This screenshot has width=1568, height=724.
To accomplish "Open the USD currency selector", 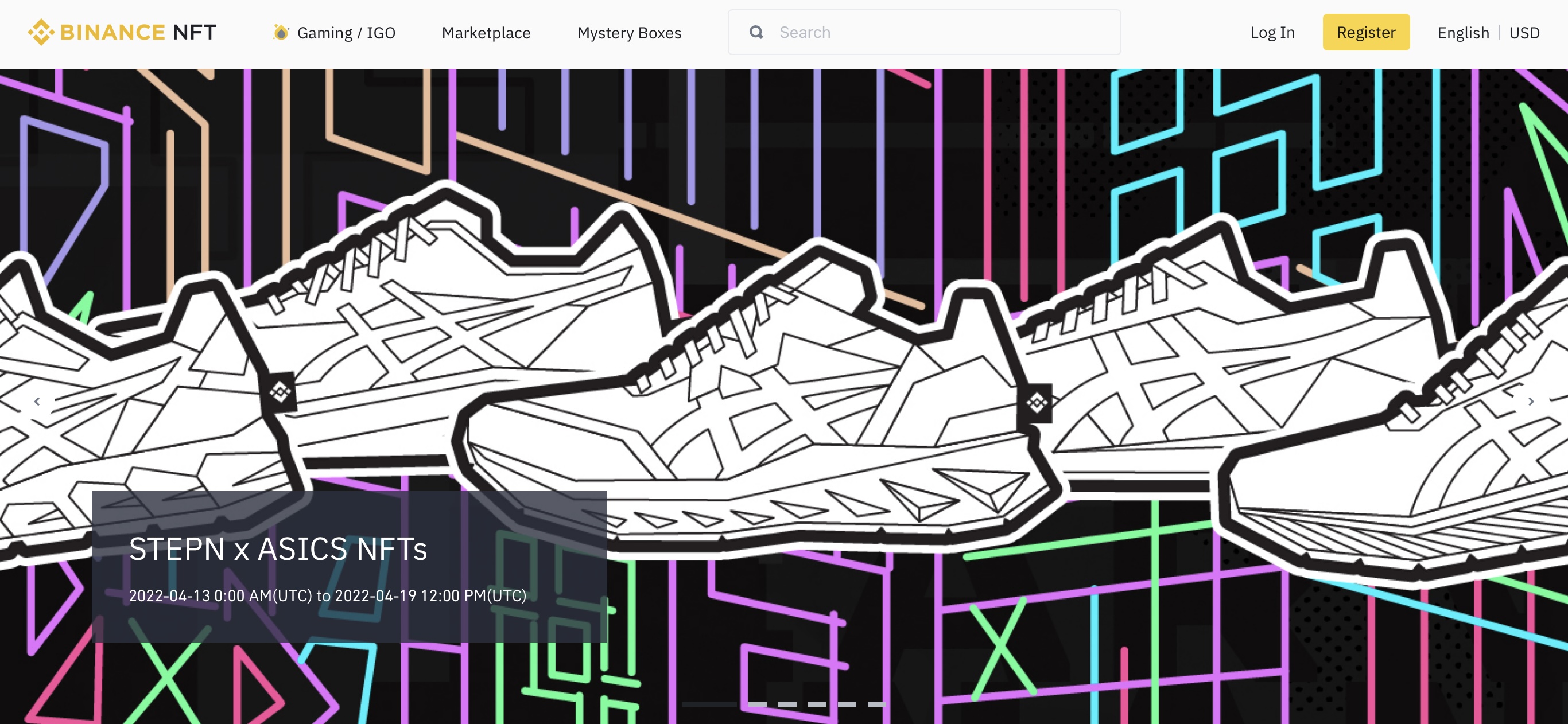I will pos(1524,33).
